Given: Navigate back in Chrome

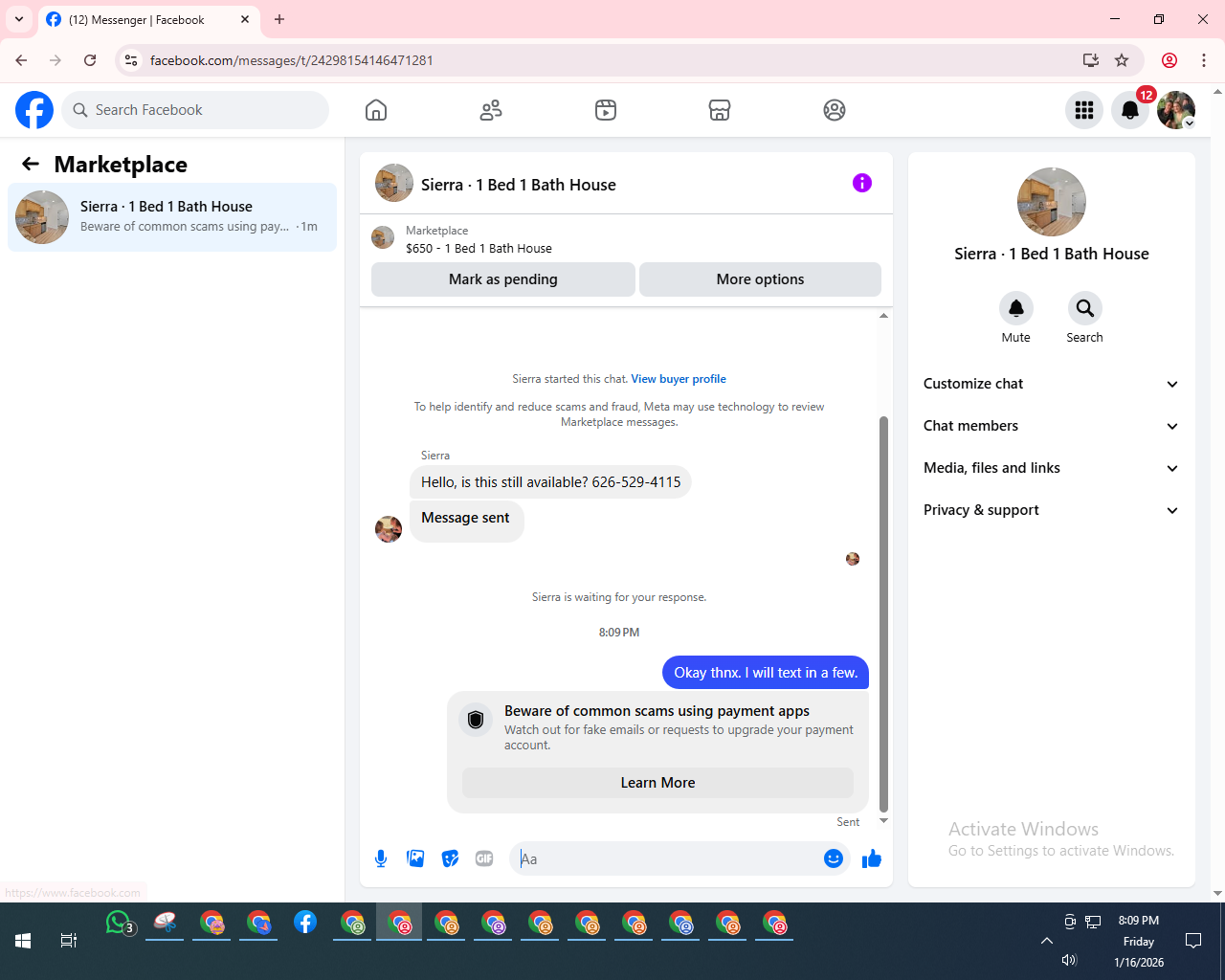Looking at the screenshot, I should coord(21,60).
